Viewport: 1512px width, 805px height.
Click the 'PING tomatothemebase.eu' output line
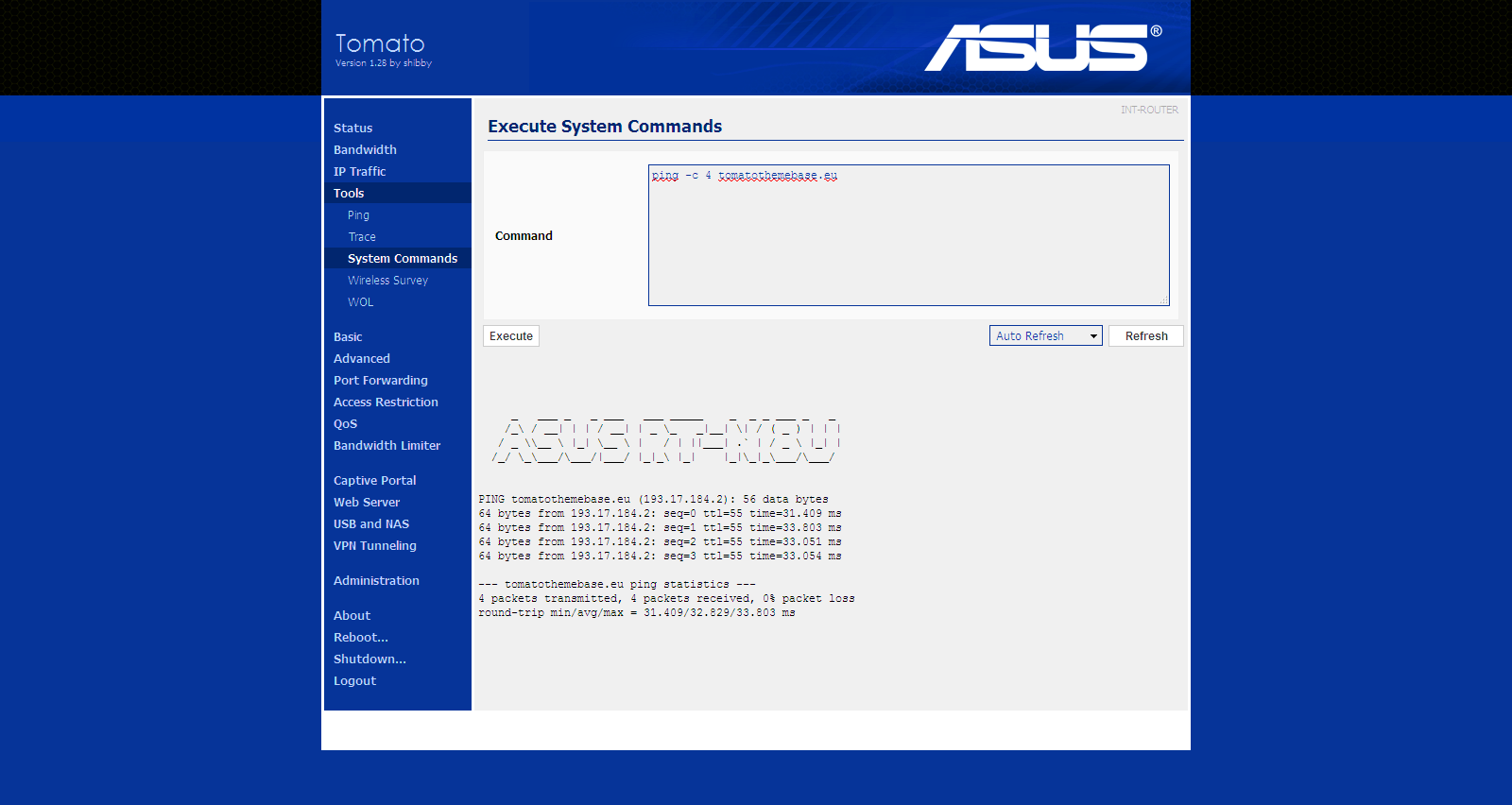653,499
